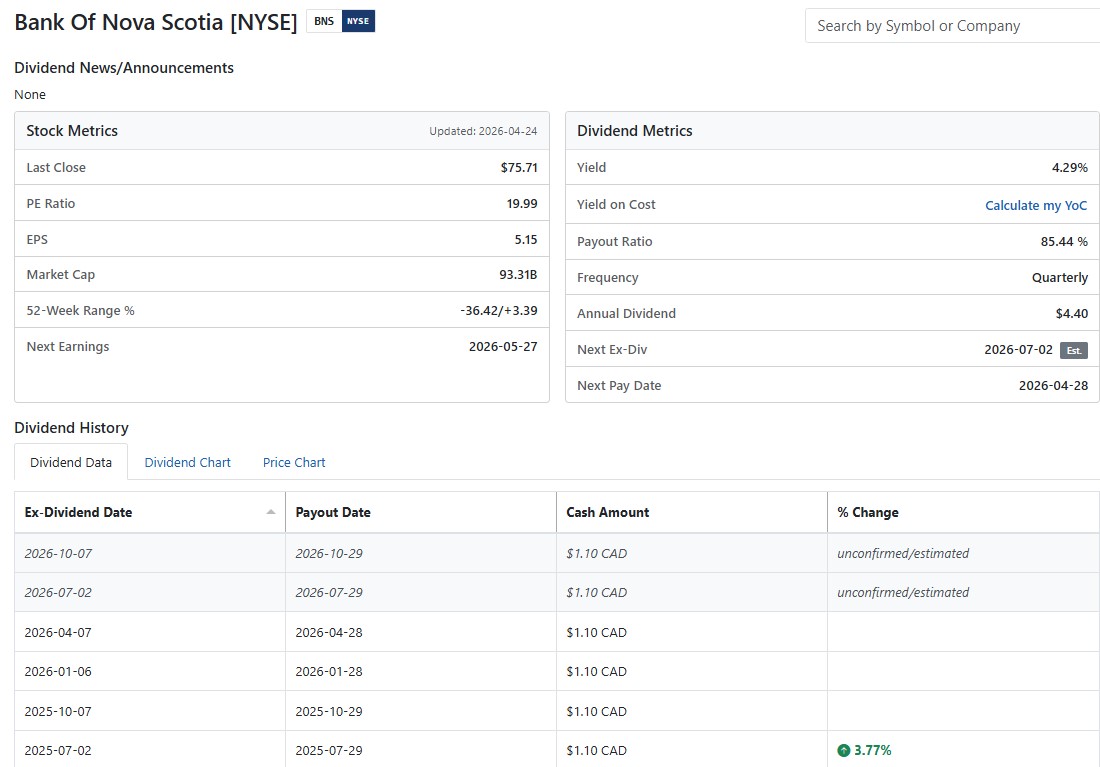Click the NYSE exchange badge
This screenshot has height=767, width=1100.
(358, 21)
